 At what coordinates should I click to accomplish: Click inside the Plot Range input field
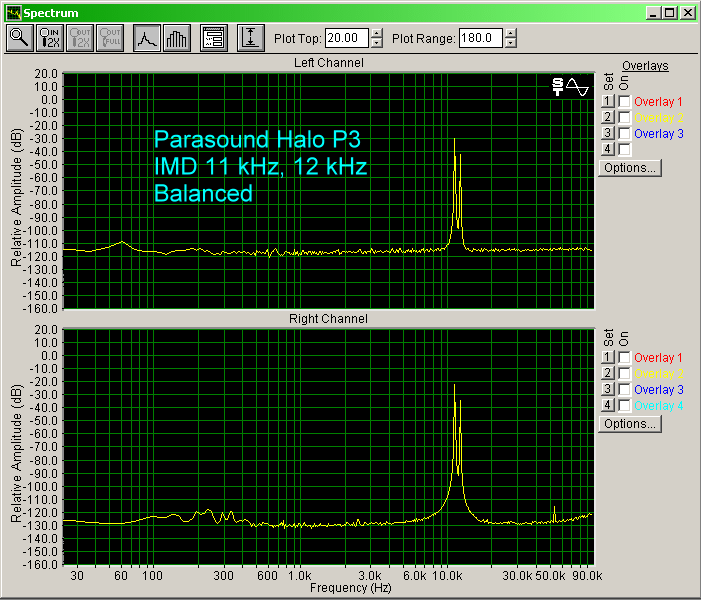pyautogui.click(x=480, y=38)
